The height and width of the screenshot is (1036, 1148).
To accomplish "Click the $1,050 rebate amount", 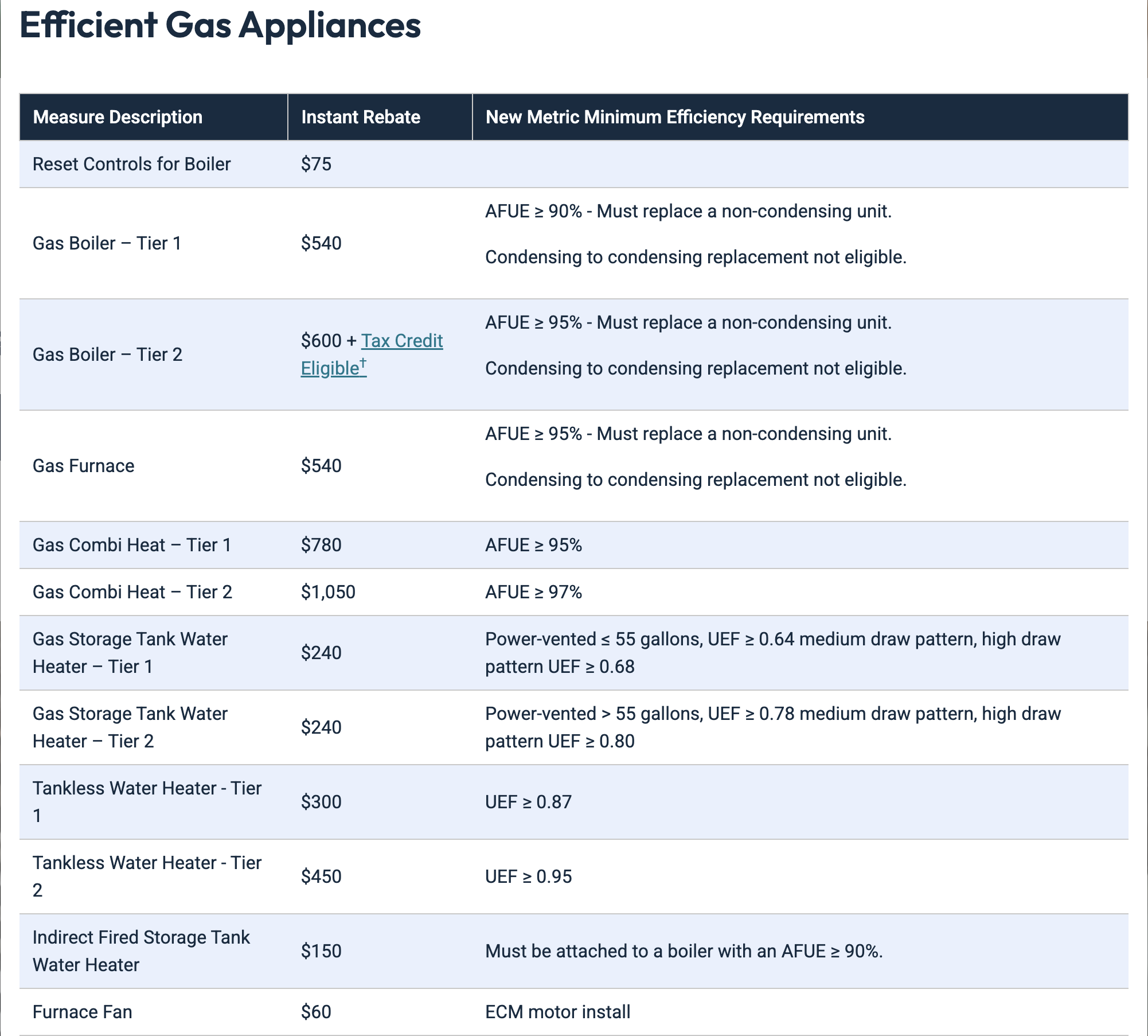I will pos(328,592).
